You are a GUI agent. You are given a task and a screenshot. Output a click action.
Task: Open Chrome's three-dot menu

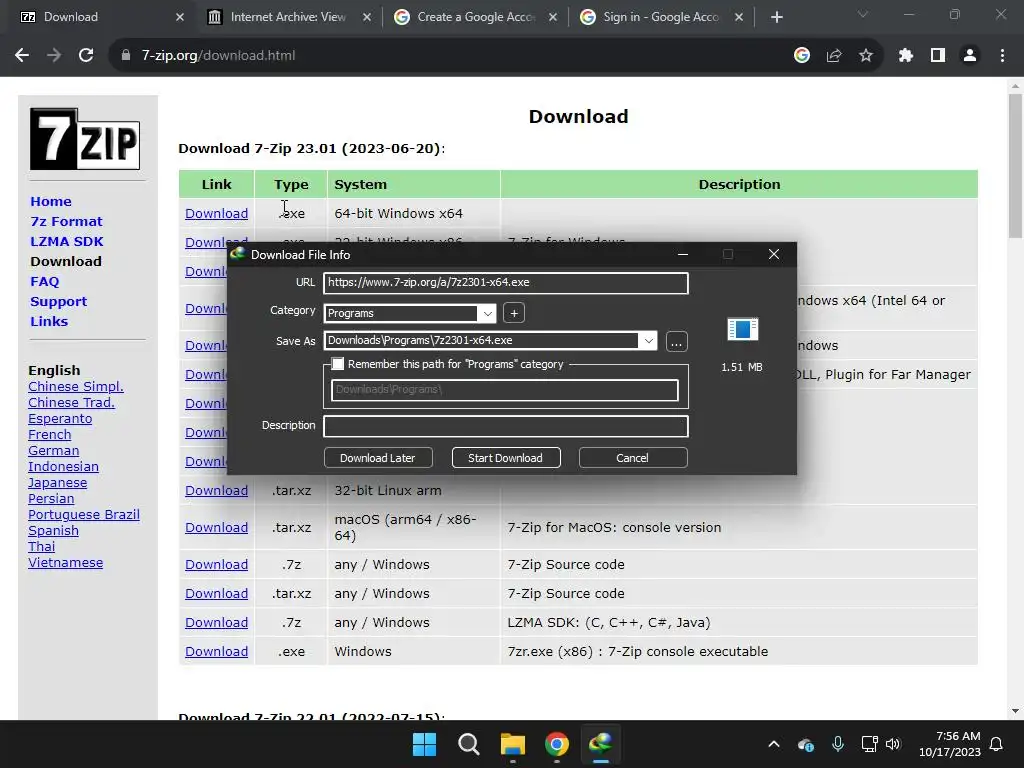point(1002,56)
